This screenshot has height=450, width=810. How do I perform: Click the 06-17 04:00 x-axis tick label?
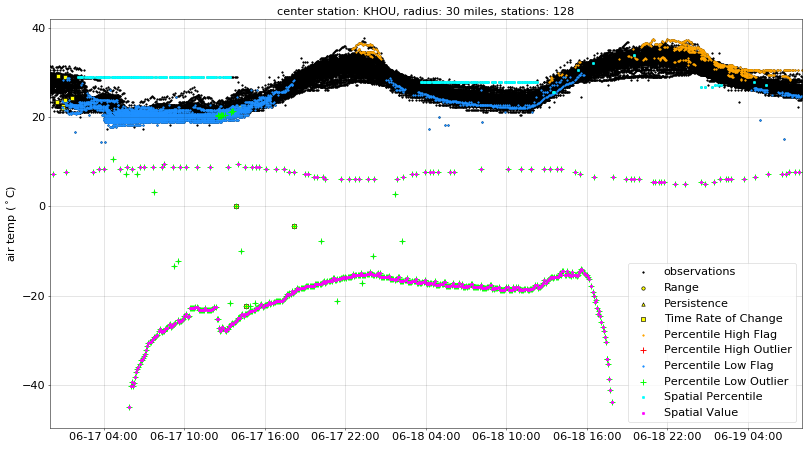pos(105,437)
